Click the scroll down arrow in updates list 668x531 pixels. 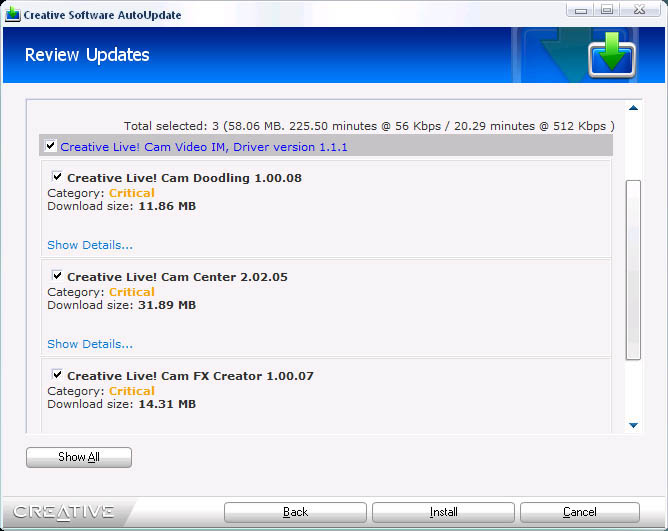point(633,425)
